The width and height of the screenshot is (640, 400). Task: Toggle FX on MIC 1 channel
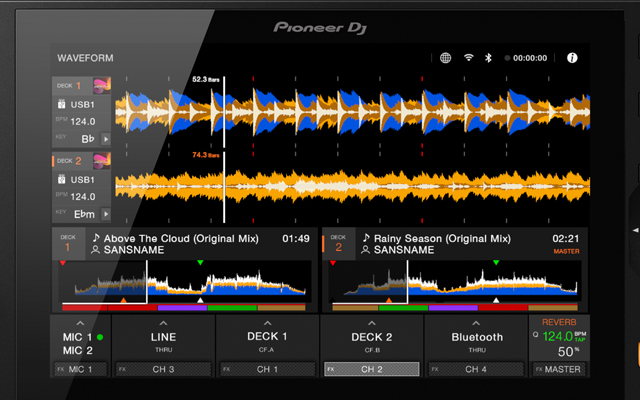pyautogui.click(x=81, y=369)
